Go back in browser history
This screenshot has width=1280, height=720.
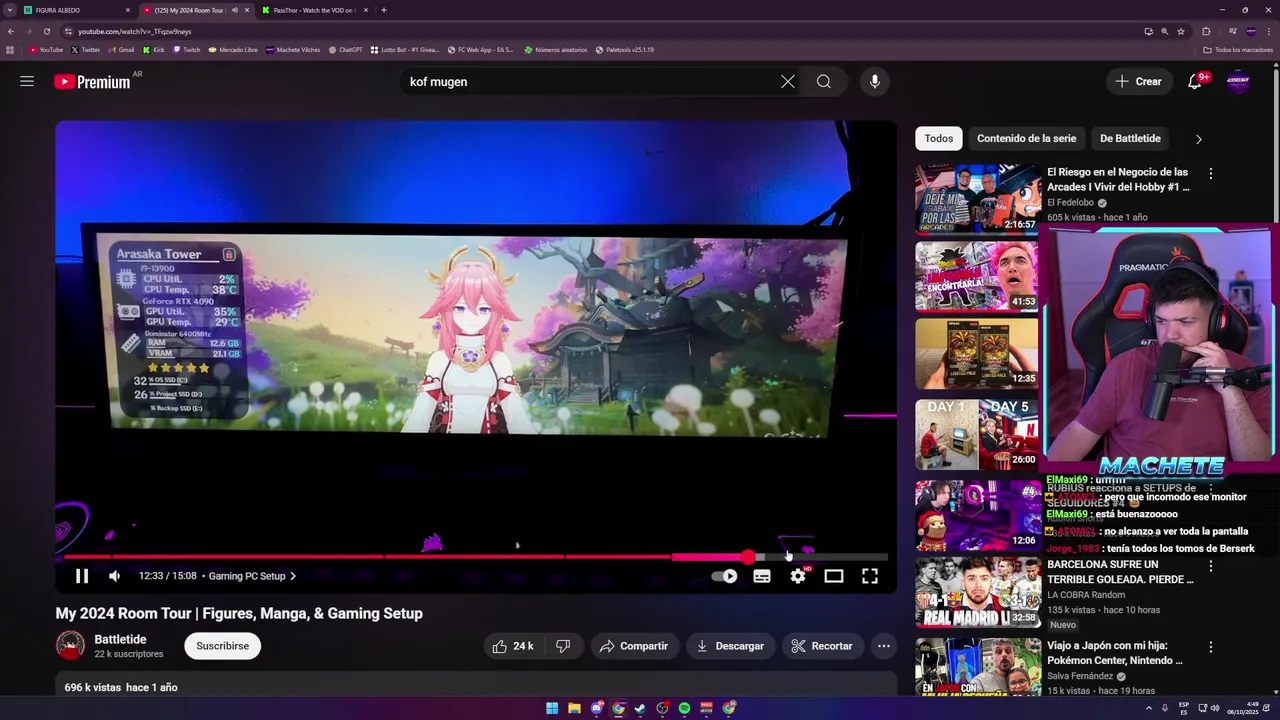[11, 31]
